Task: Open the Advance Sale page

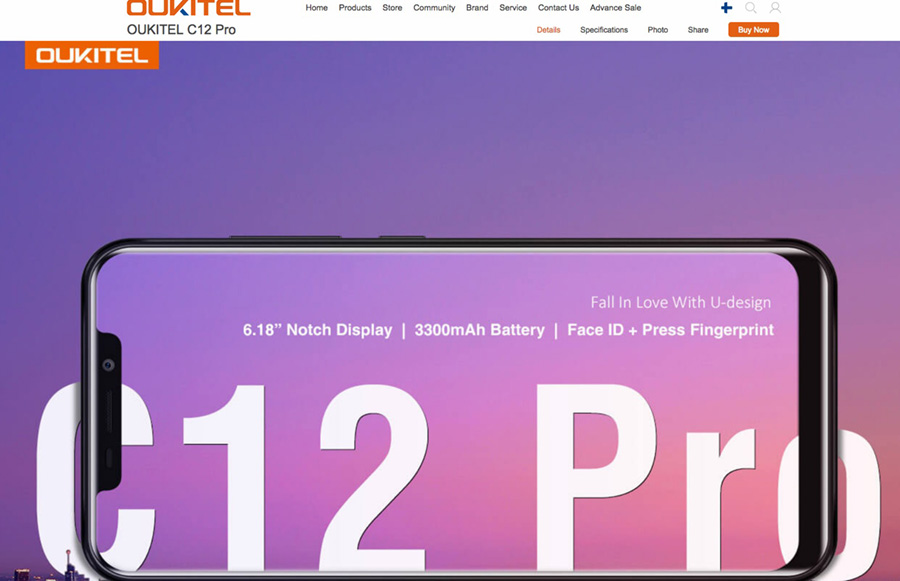Action: tap(615, 8)
